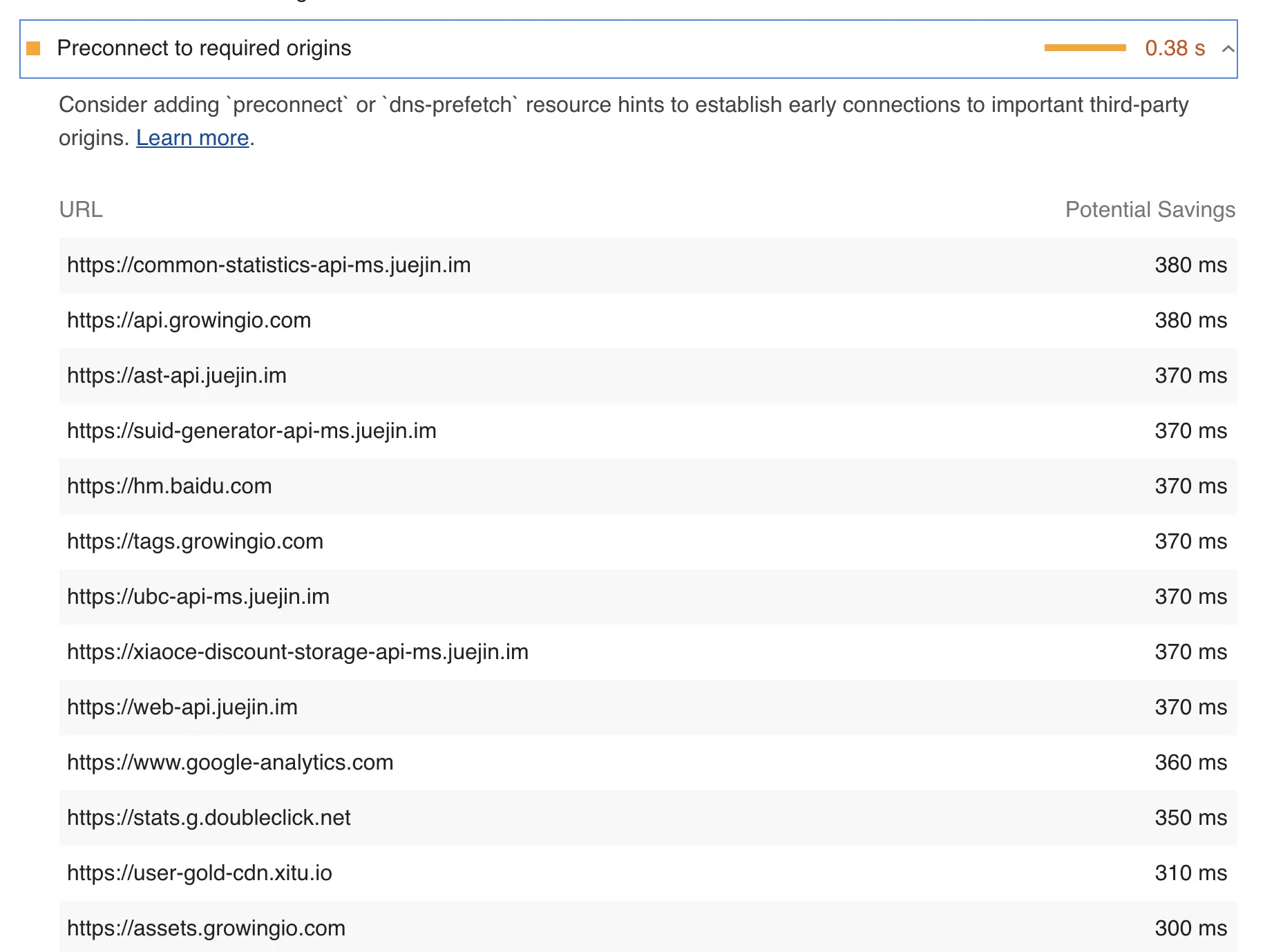Open https://ast-api.juejin.im URL
Screen dimensions: 1274x952
coord(176,376)
